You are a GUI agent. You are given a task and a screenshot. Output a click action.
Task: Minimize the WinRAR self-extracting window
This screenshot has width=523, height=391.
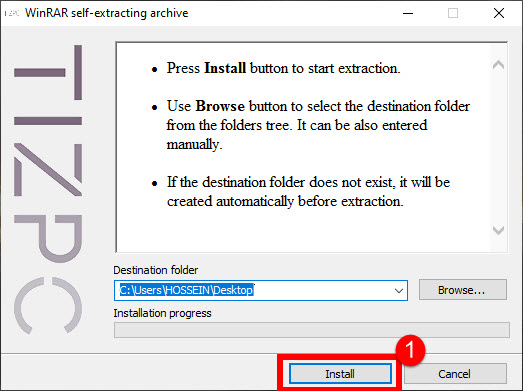[408, 13]
